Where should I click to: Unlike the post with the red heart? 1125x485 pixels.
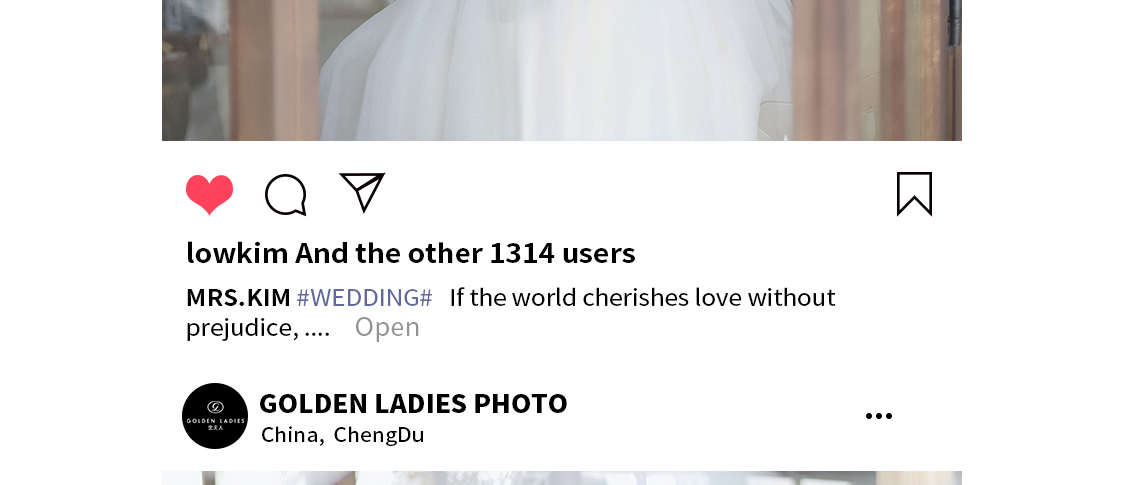click(x=210, y=194)
